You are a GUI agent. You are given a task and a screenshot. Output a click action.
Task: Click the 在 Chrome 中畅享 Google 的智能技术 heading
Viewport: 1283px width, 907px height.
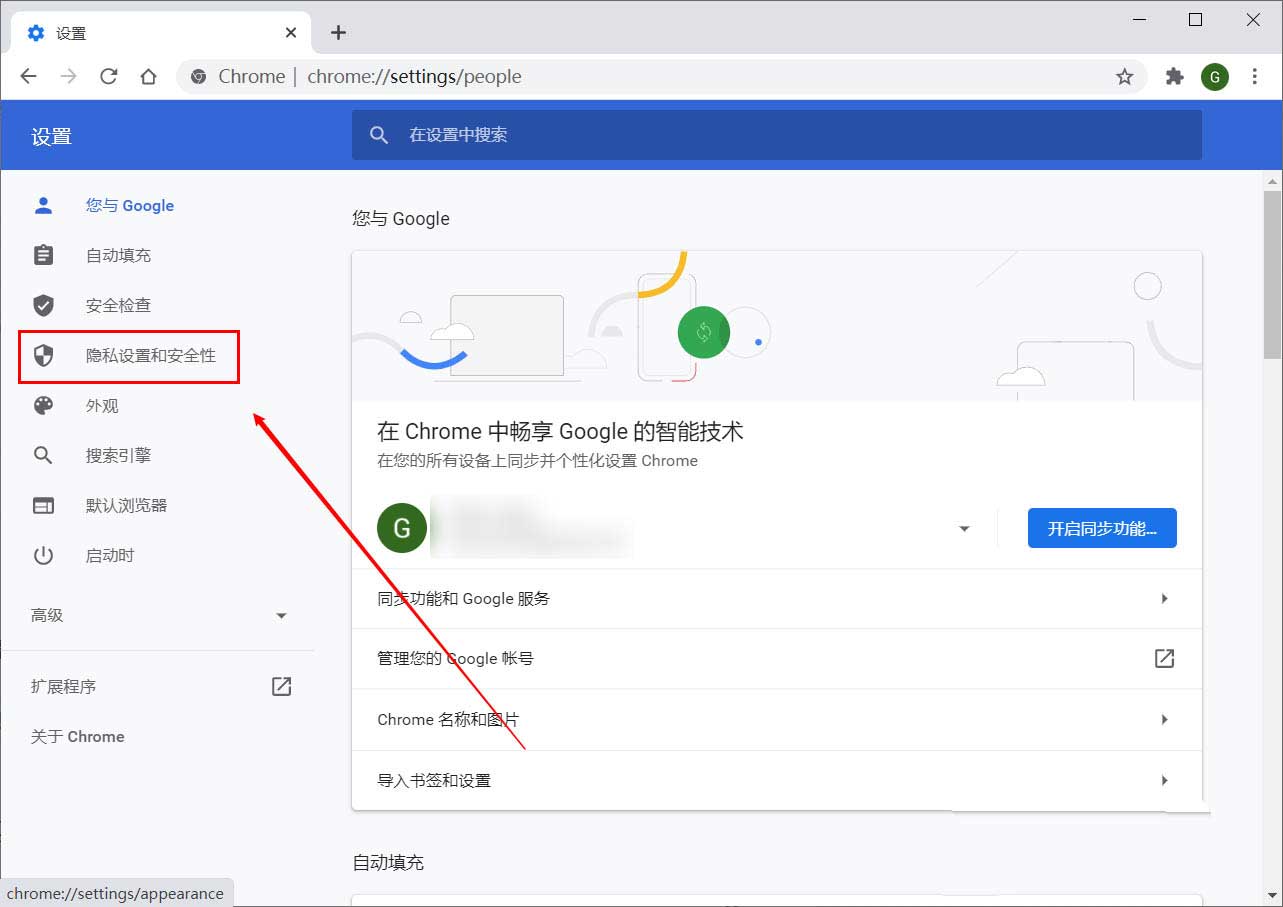pos(560,432)
